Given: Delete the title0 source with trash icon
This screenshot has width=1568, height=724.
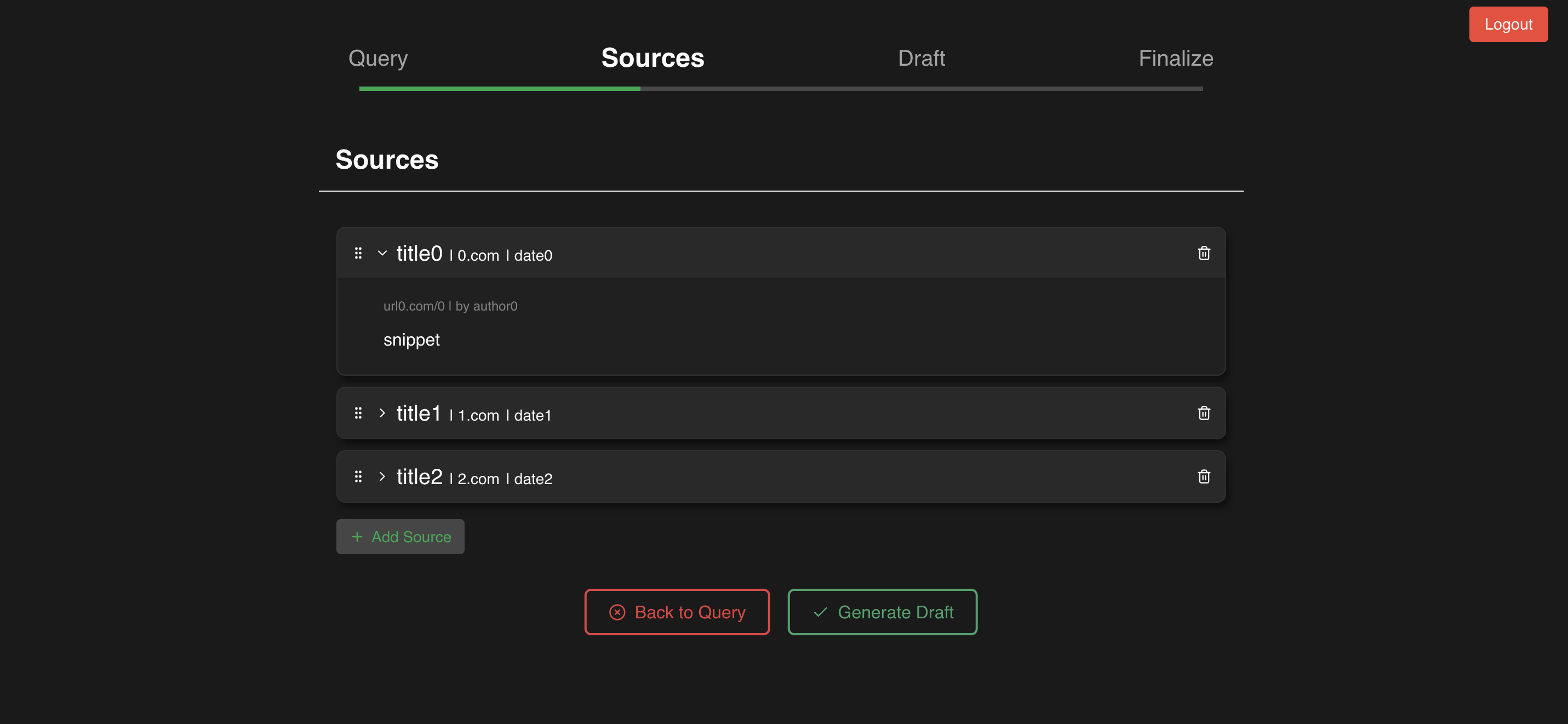Looking at the screenshot, I should tap(1203, 253).
